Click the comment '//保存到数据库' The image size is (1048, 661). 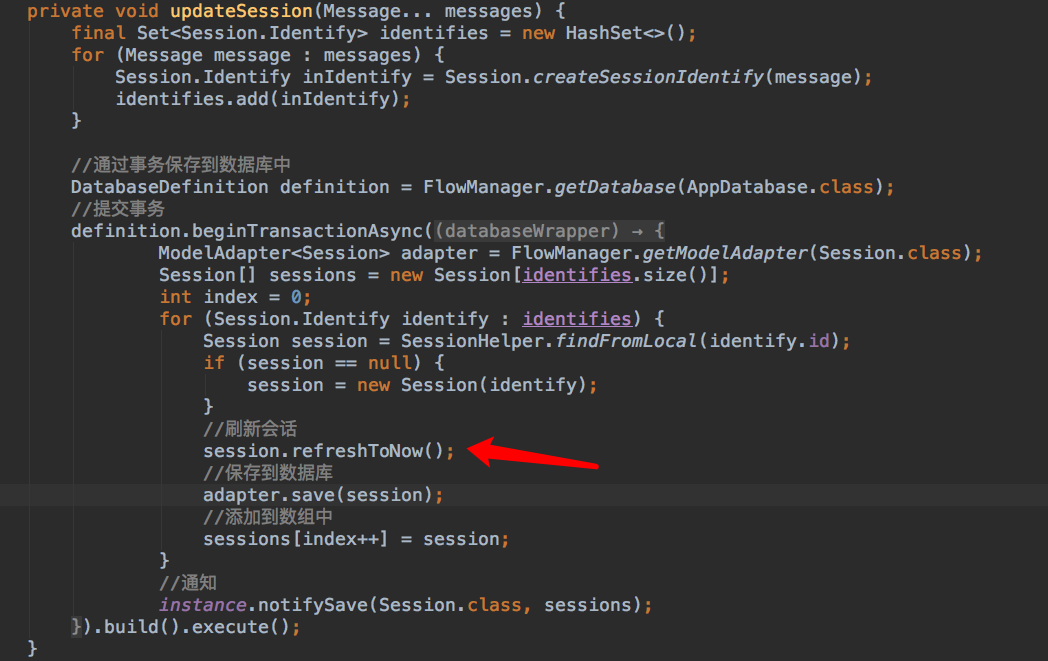pyautogui.click(x=268, y=473)
